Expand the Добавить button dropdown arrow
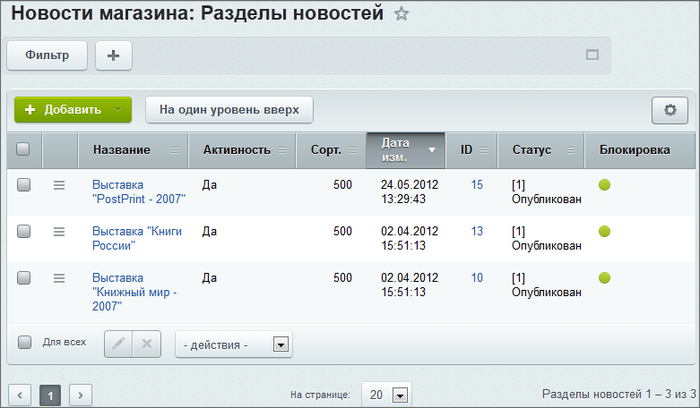Image resolution: width=700 pixels, height=408 pixels. pos(118,109)
